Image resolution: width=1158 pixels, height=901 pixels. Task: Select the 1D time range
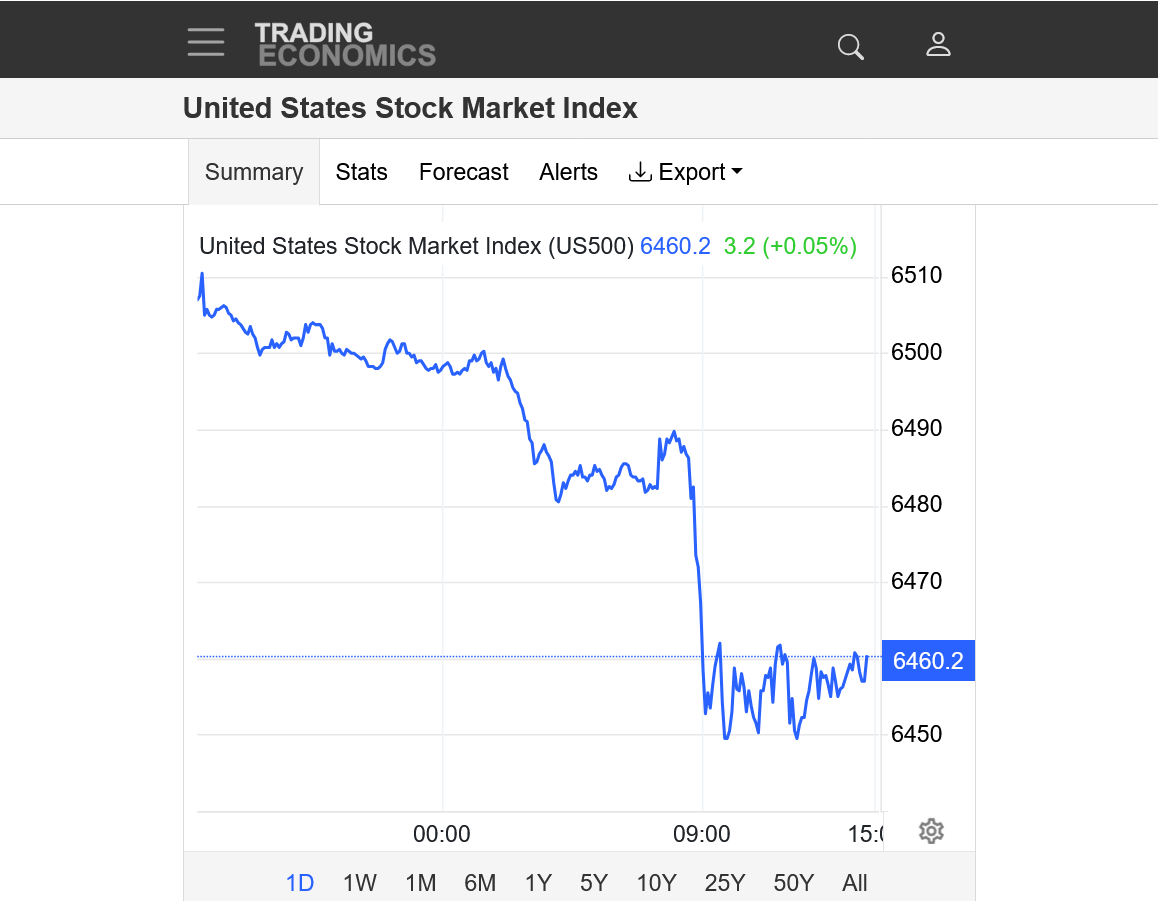pyautogui.click(x=300, y=883)
